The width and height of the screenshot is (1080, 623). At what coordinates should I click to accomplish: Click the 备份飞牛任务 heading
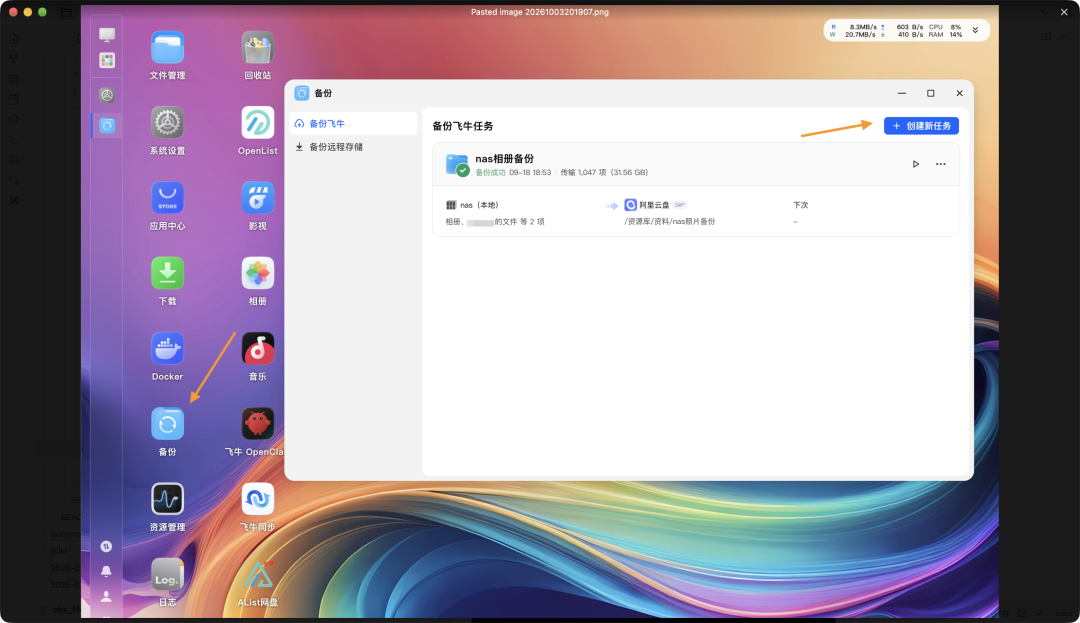click(462, 127)
